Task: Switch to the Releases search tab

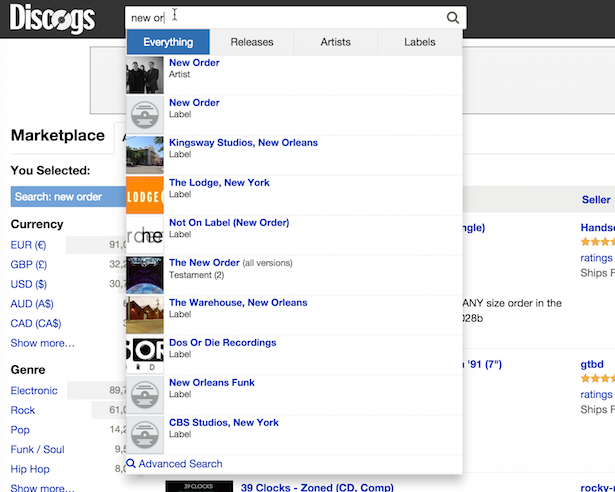Action: click(252, 42)
